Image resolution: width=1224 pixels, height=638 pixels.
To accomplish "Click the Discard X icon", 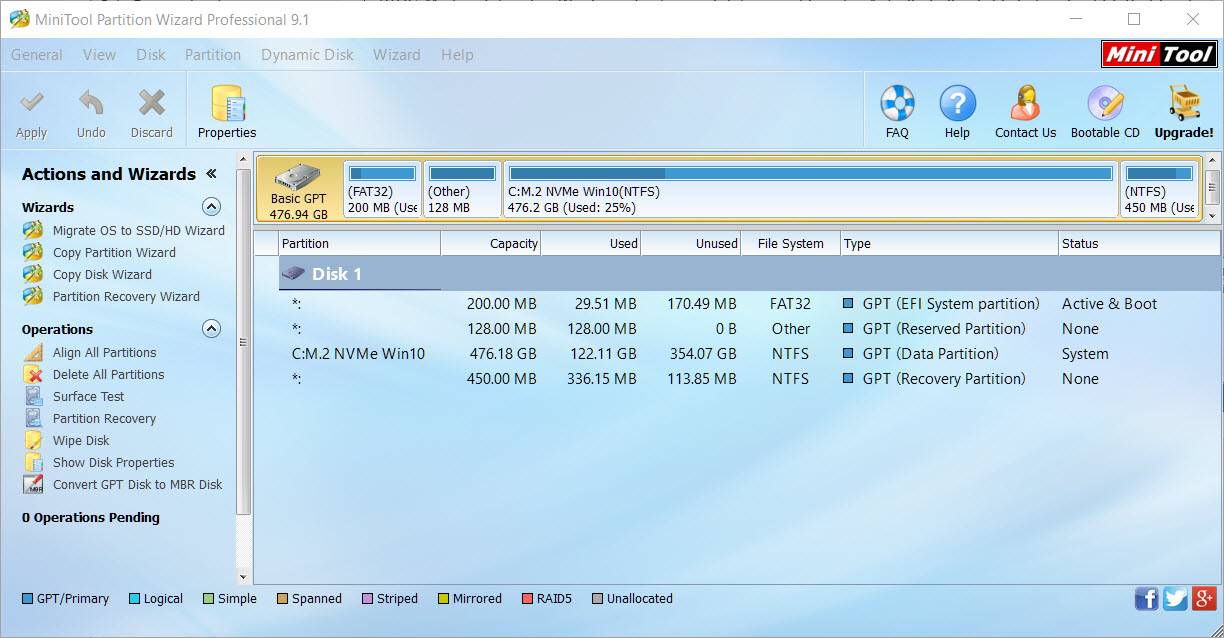I will 151,103.
